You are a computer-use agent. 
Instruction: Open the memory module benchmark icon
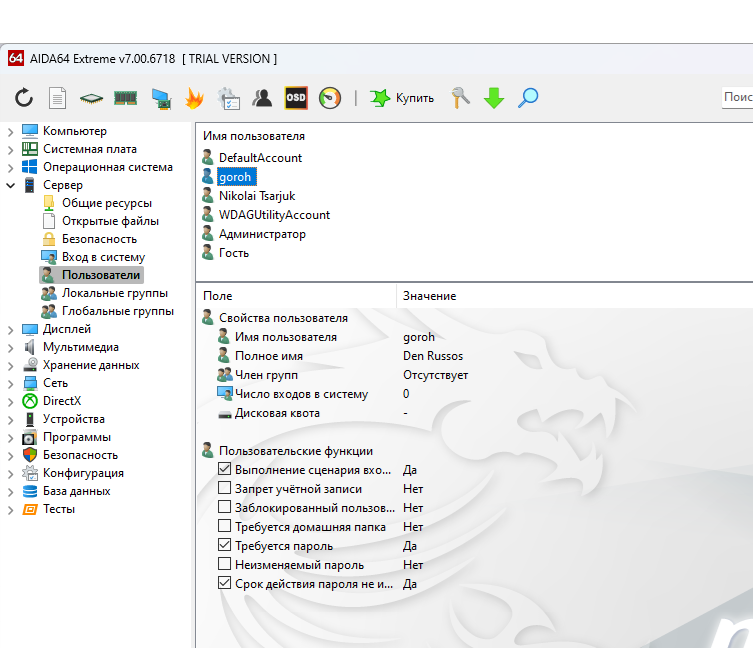(x=125, y=98)
